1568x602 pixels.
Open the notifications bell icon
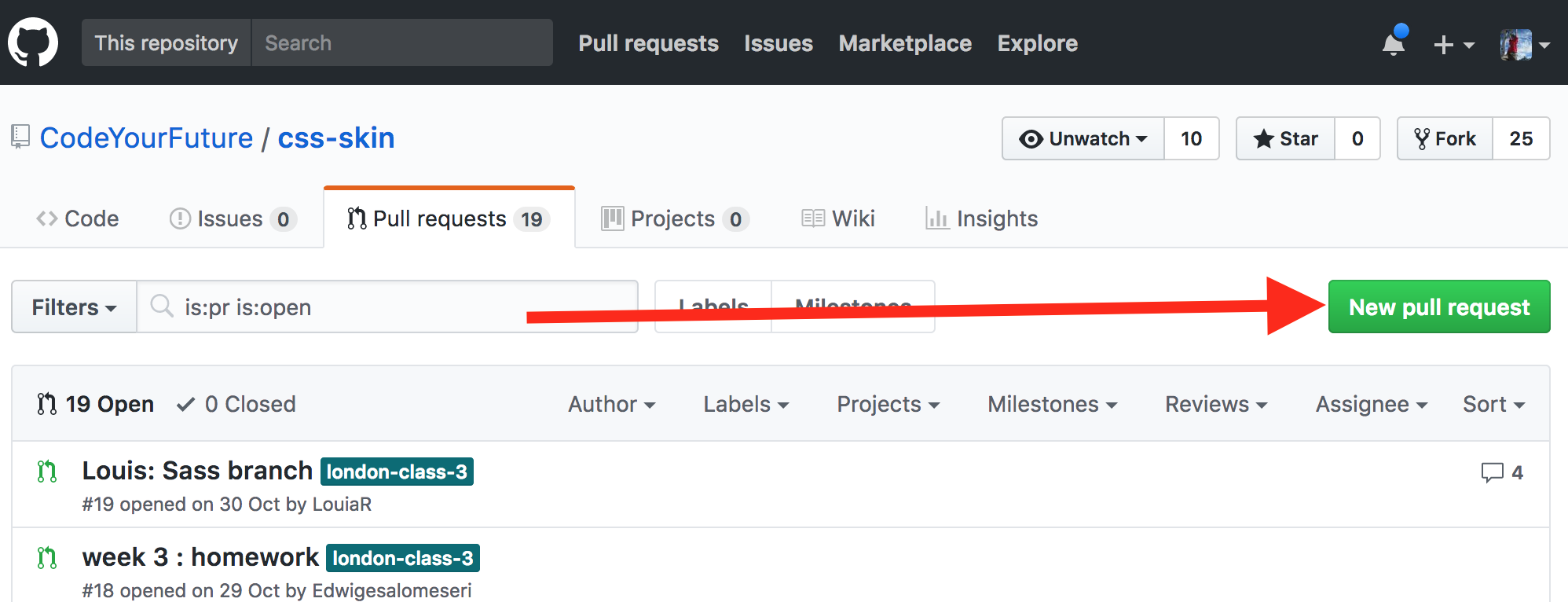click(x=1394, y=42)
